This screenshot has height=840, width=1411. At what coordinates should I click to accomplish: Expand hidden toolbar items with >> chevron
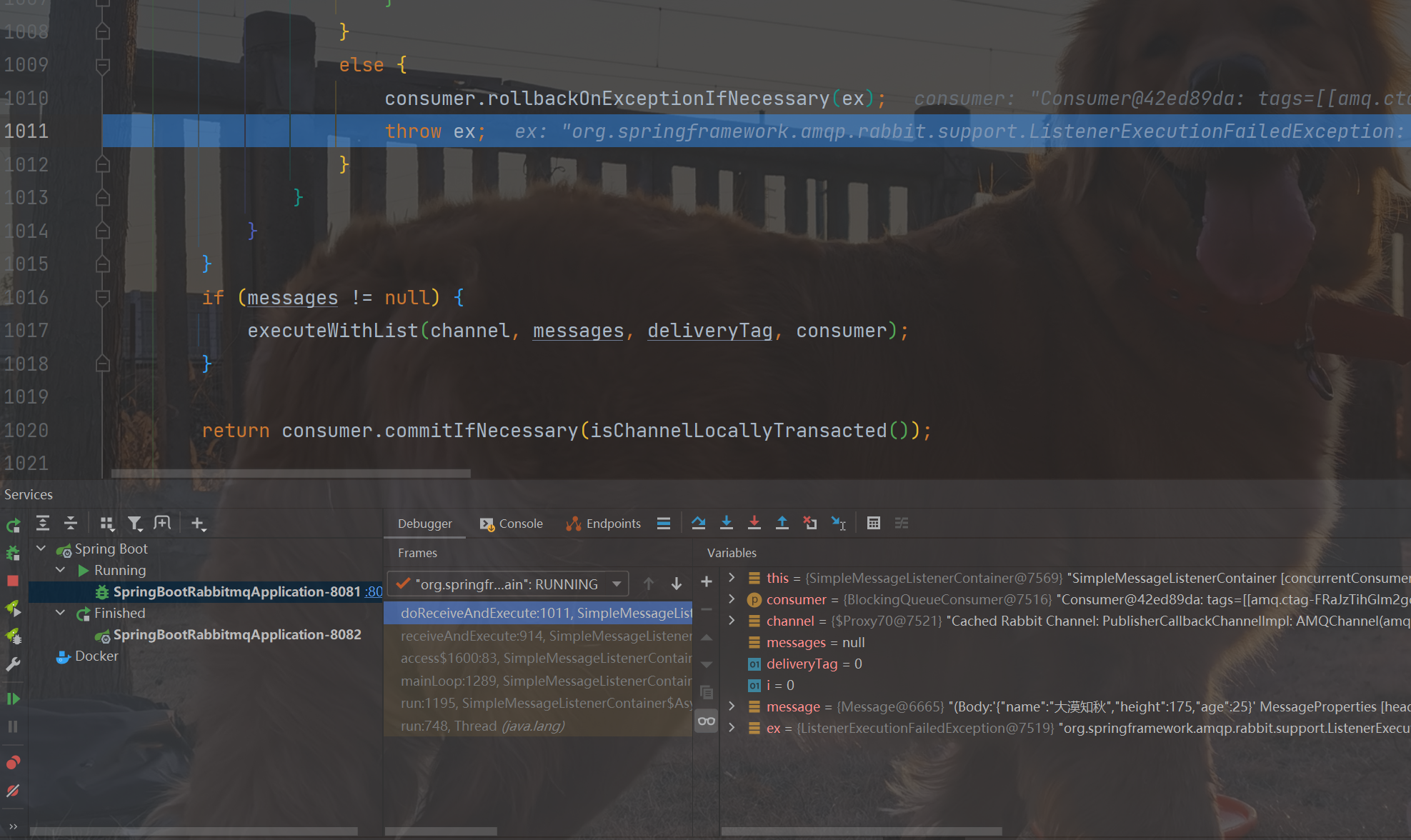pyautogui.click(x=13, y=826)
